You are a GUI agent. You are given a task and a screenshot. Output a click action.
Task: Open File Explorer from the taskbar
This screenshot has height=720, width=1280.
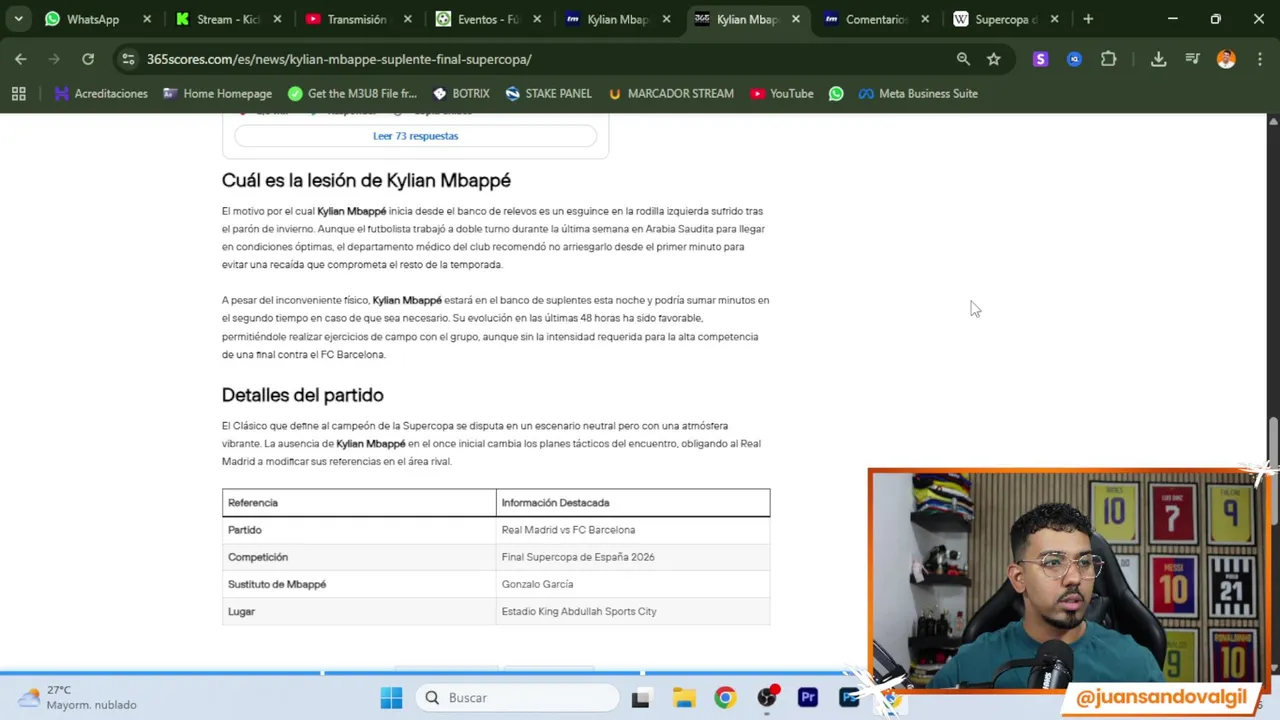pyautogui.click(x=684, y=697)
